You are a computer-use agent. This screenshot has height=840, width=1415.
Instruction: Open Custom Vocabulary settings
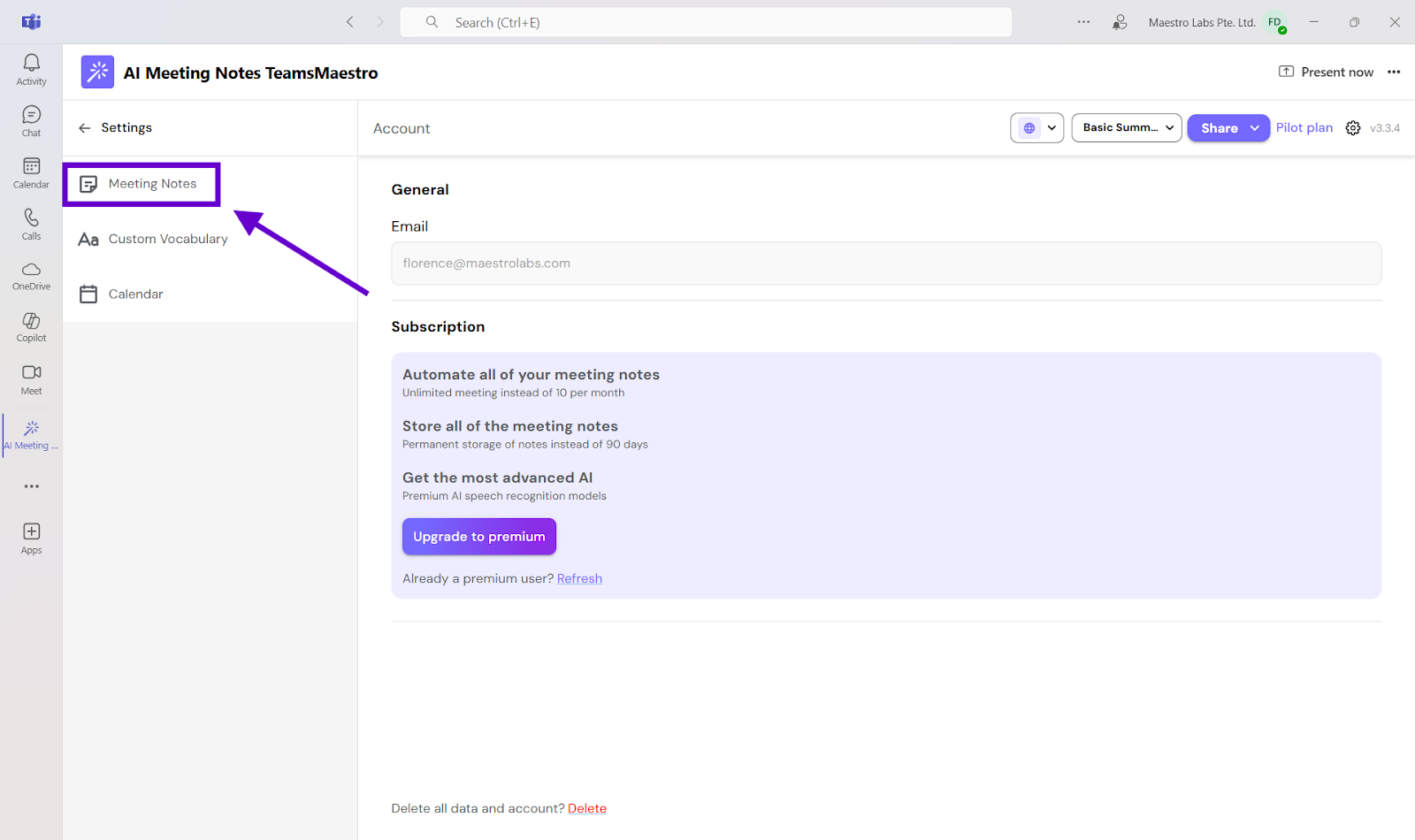click(x=168, y=239)
